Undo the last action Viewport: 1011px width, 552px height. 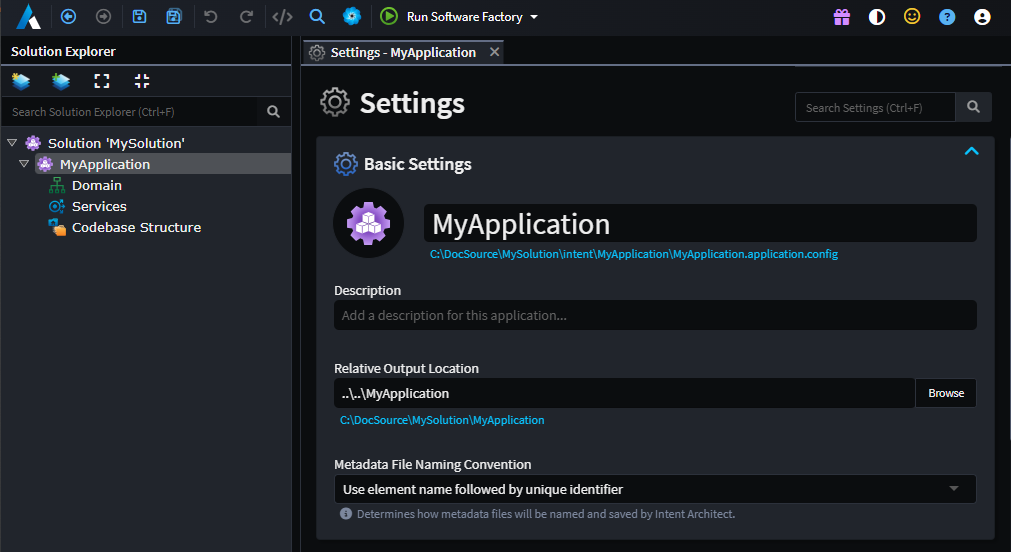pyautogui.click(x=211, y=17)
